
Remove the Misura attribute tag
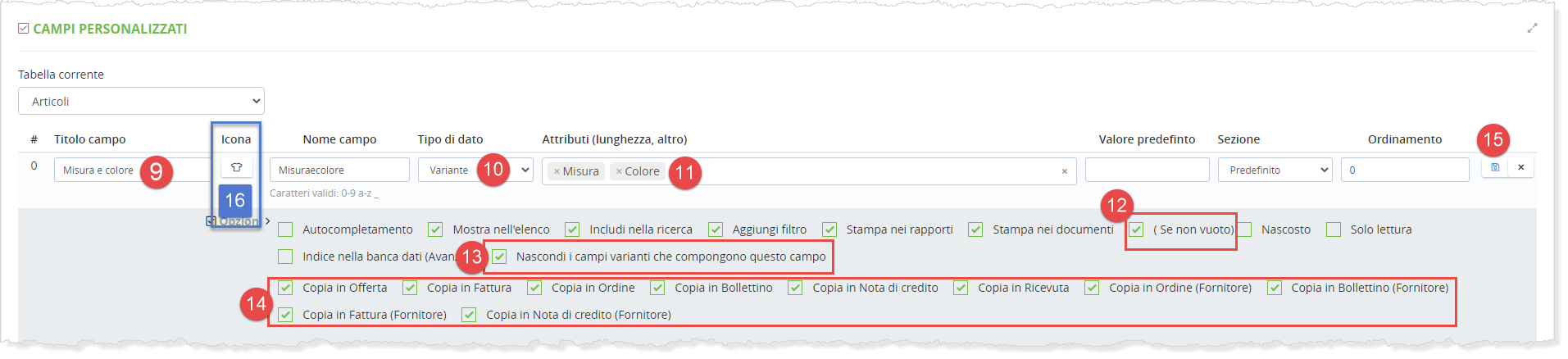pos(557,172)
